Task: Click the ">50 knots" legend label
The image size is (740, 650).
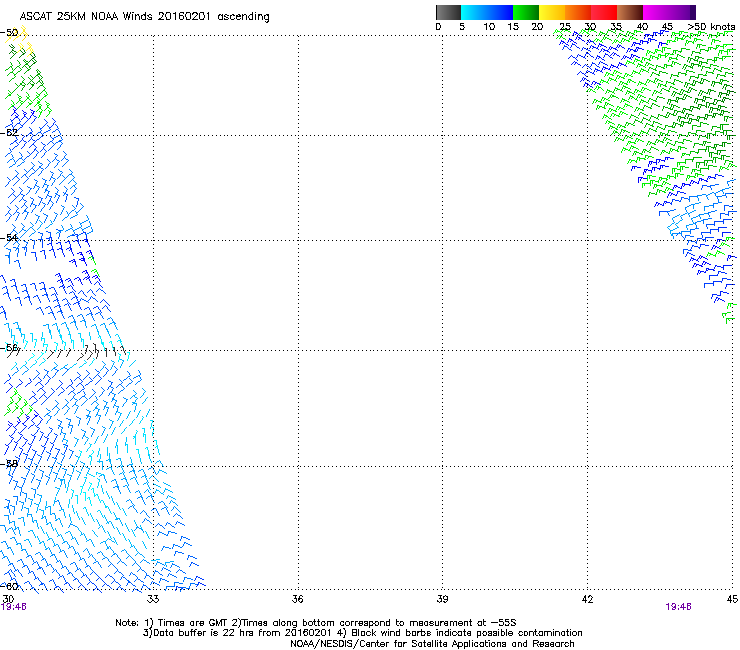Action: coord(711,26)
